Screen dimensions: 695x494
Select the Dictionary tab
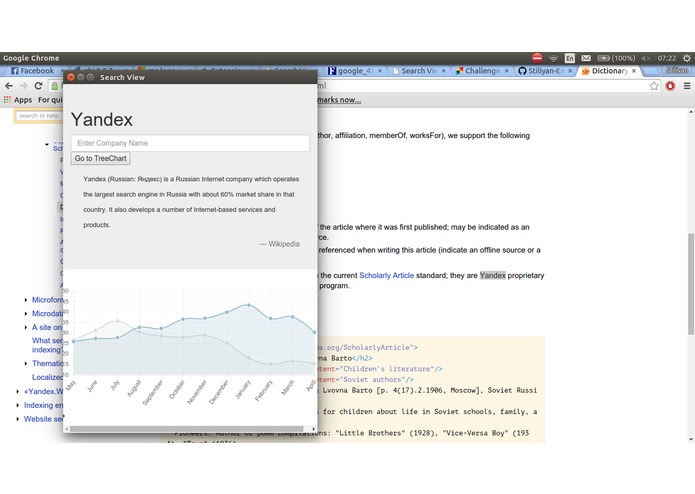pos(609,71)
